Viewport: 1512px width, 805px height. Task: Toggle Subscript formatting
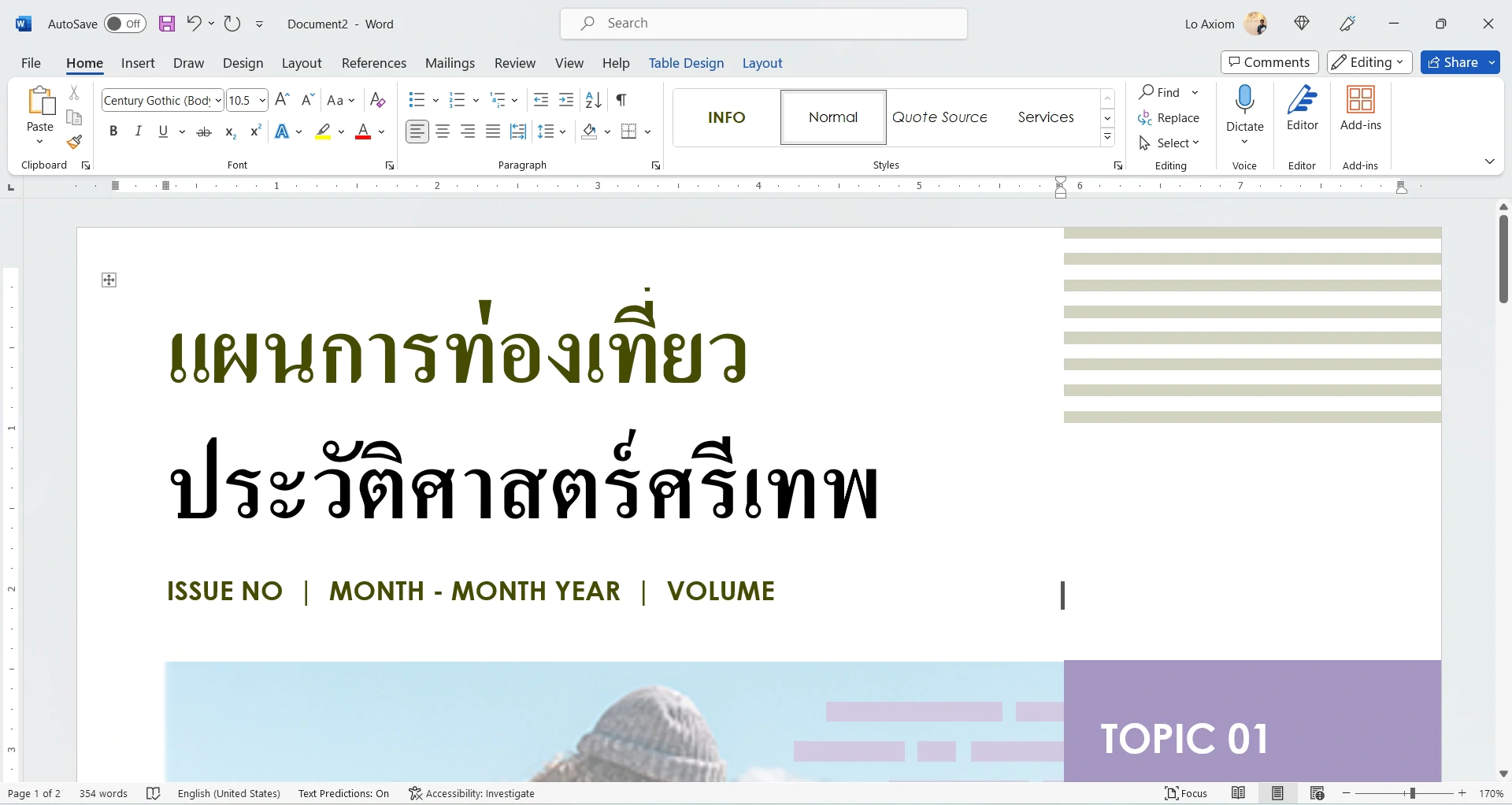point(230,132)
